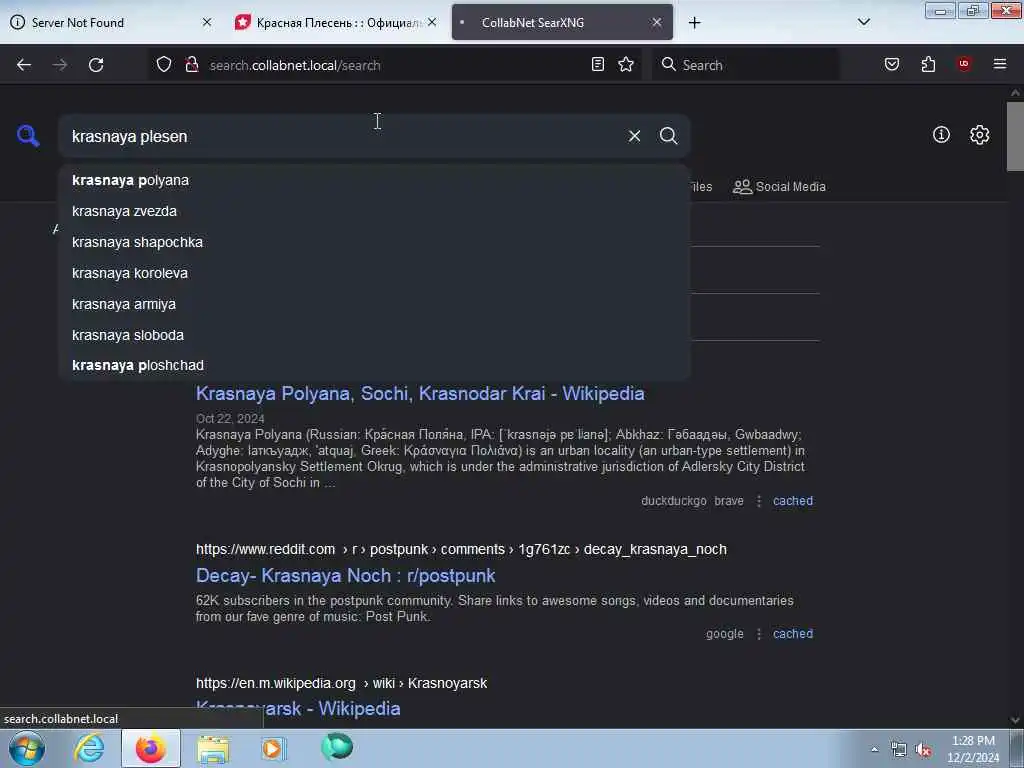Open menu beside cached in Polyana result
The image size is (1024, 768).
click(x=759, y=501)
